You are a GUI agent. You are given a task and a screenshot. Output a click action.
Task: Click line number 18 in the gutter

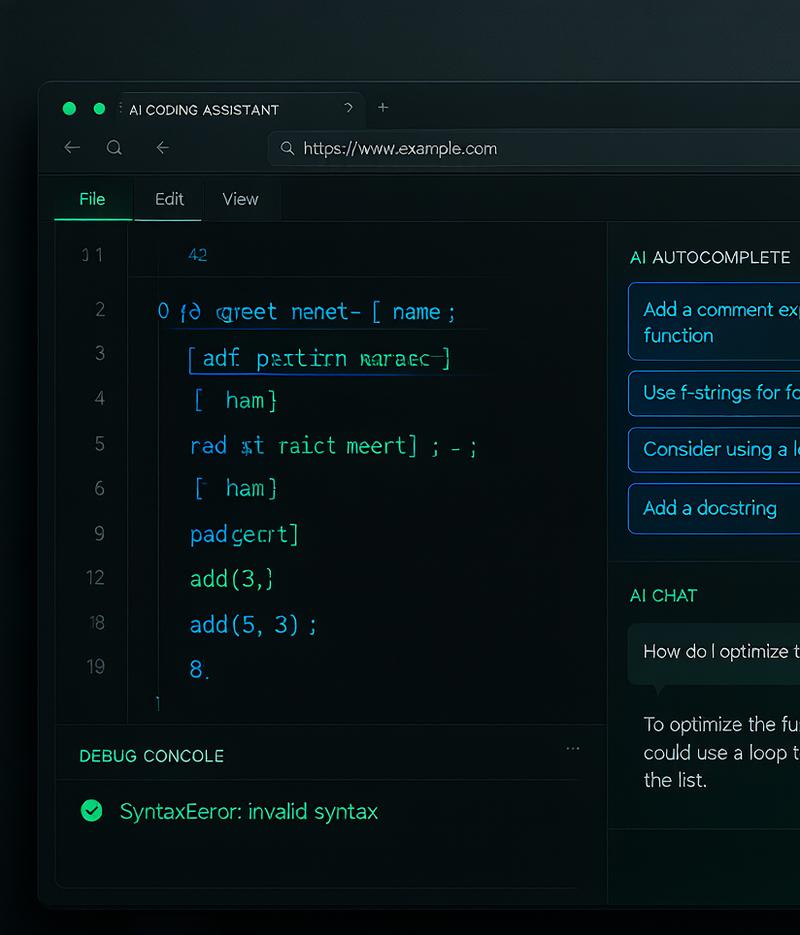[97, 623]
